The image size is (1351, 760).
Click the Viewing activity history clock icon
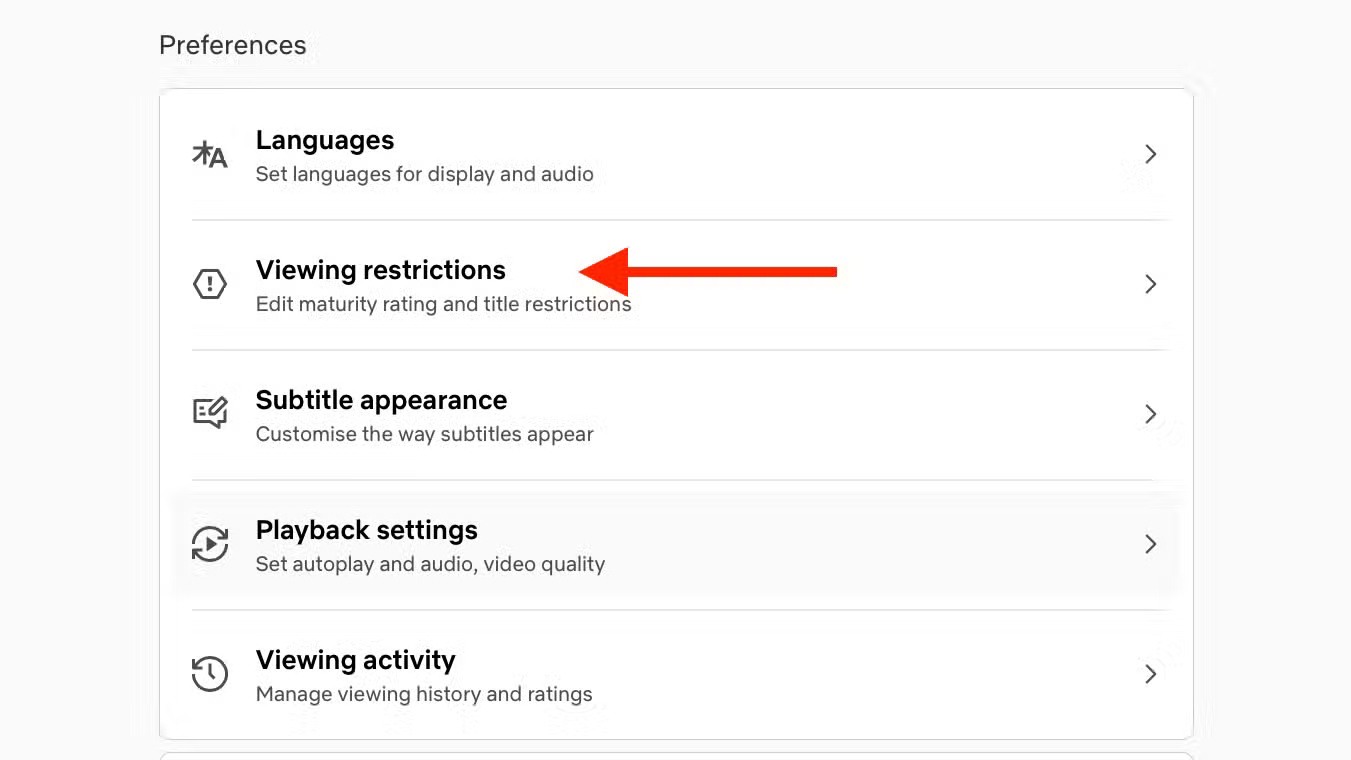tap(210, 674)
